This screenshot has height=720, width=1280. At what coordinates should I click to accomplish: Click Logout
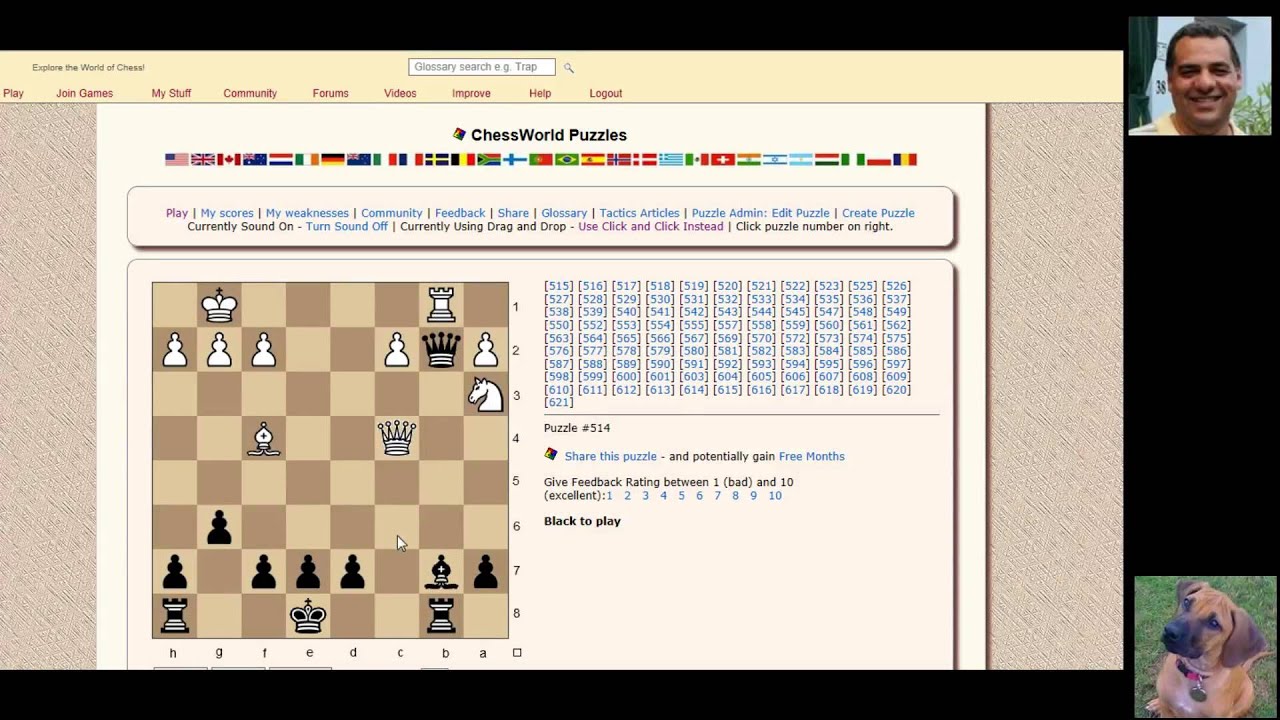tap(606, 93)
